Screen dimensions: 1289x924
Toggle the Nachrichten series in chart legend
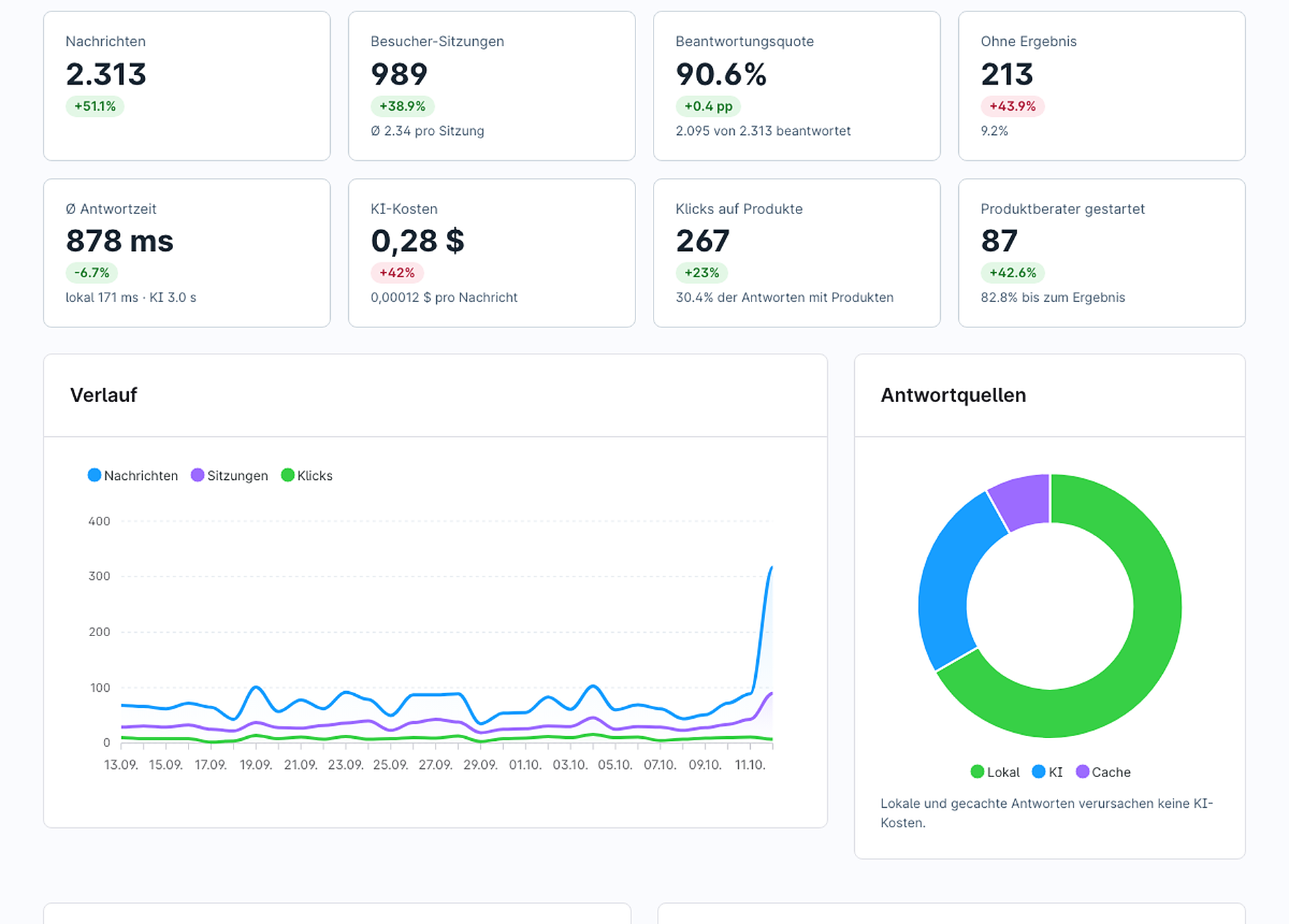pos(133,476)
